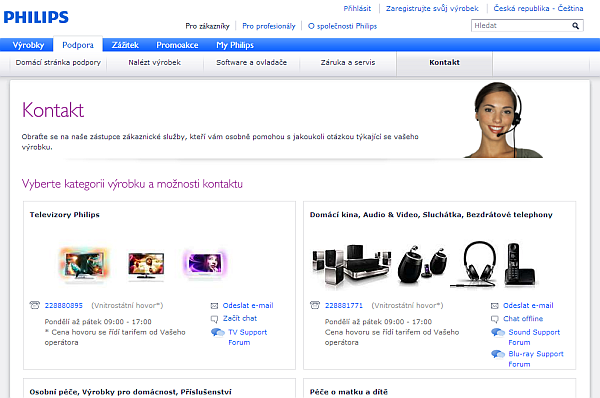The width and height of the screenshot is (600, 398).
Task: Click the headset support agent photo
Action: pos(502,120)
